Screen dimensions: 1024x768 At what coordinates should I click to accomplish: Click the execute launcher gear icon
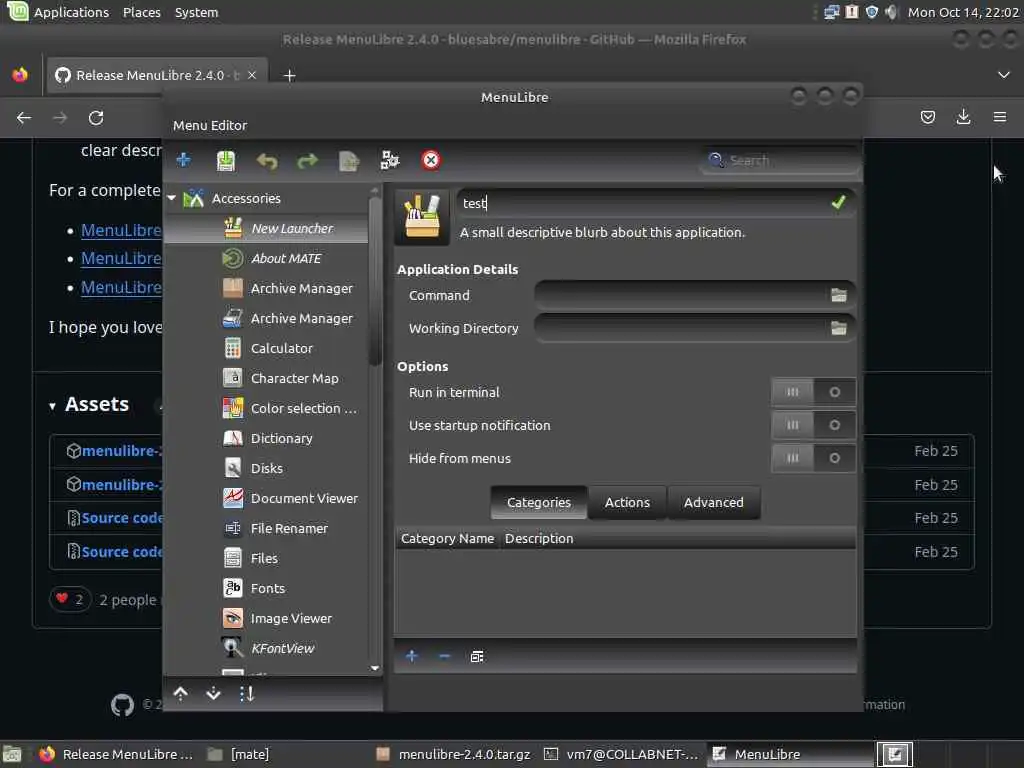(390, 160)
